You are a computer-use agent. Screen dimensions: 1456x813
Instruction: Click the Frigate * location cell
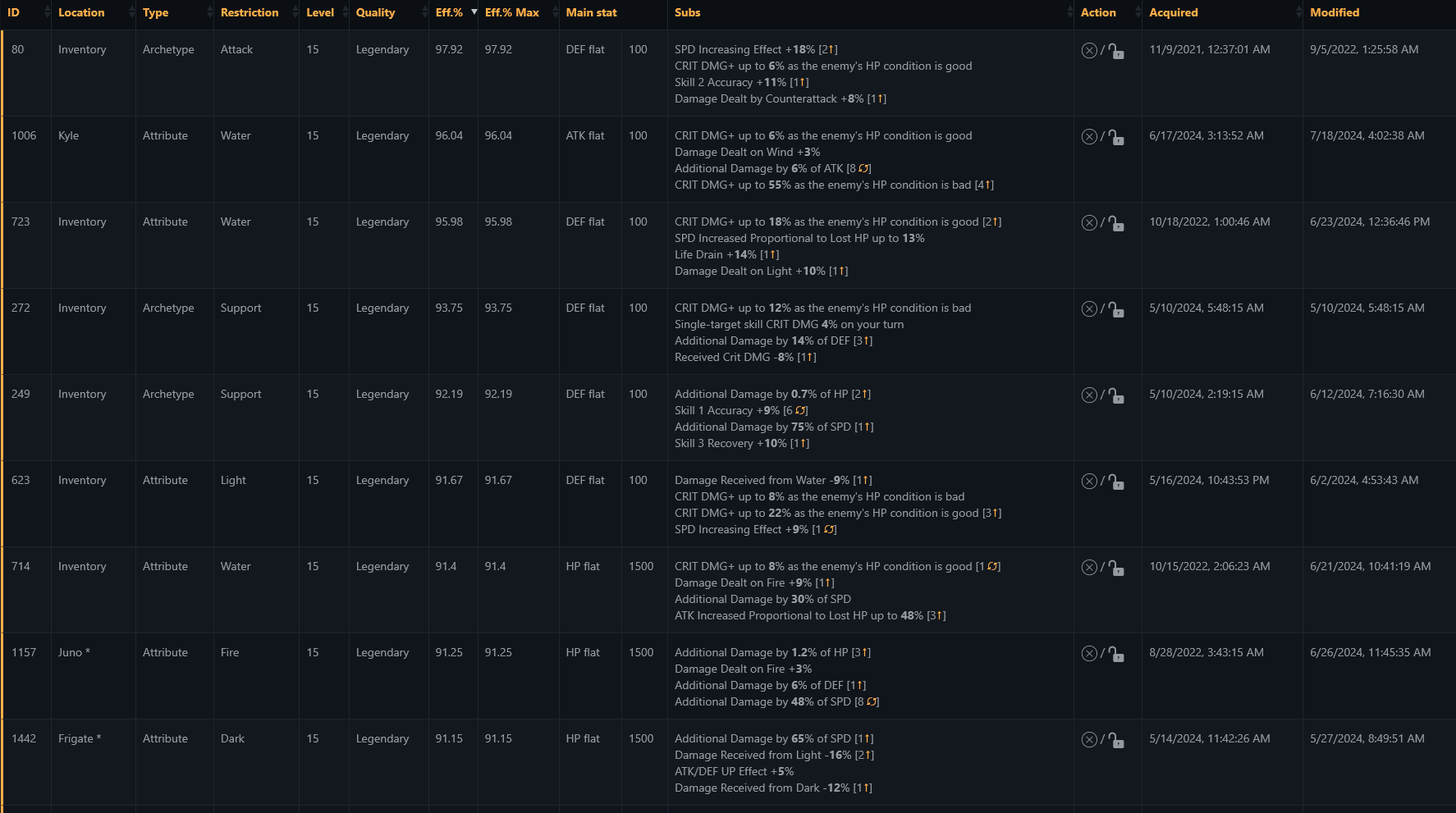point(80,738)
